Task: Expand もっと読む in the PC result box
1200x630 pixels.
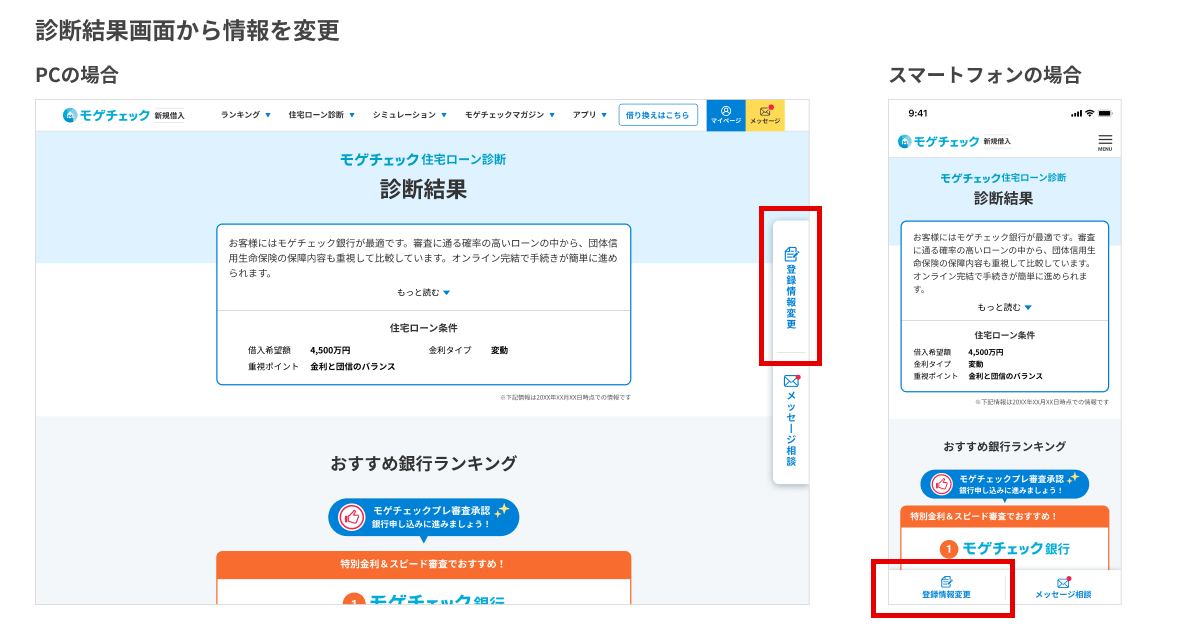Action: pyautogui.click(x=423, y=293)
